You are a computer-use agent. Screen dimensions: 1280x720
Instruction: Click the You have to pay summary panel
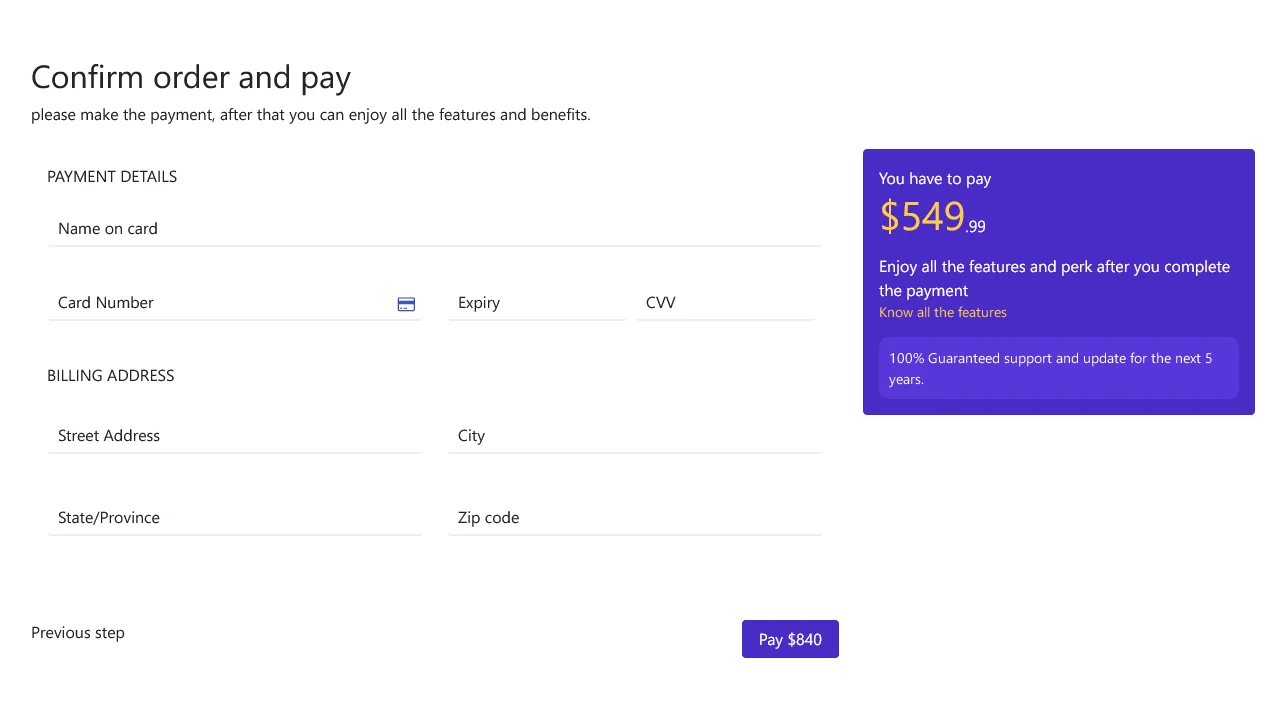click(x=1058, y=281)
